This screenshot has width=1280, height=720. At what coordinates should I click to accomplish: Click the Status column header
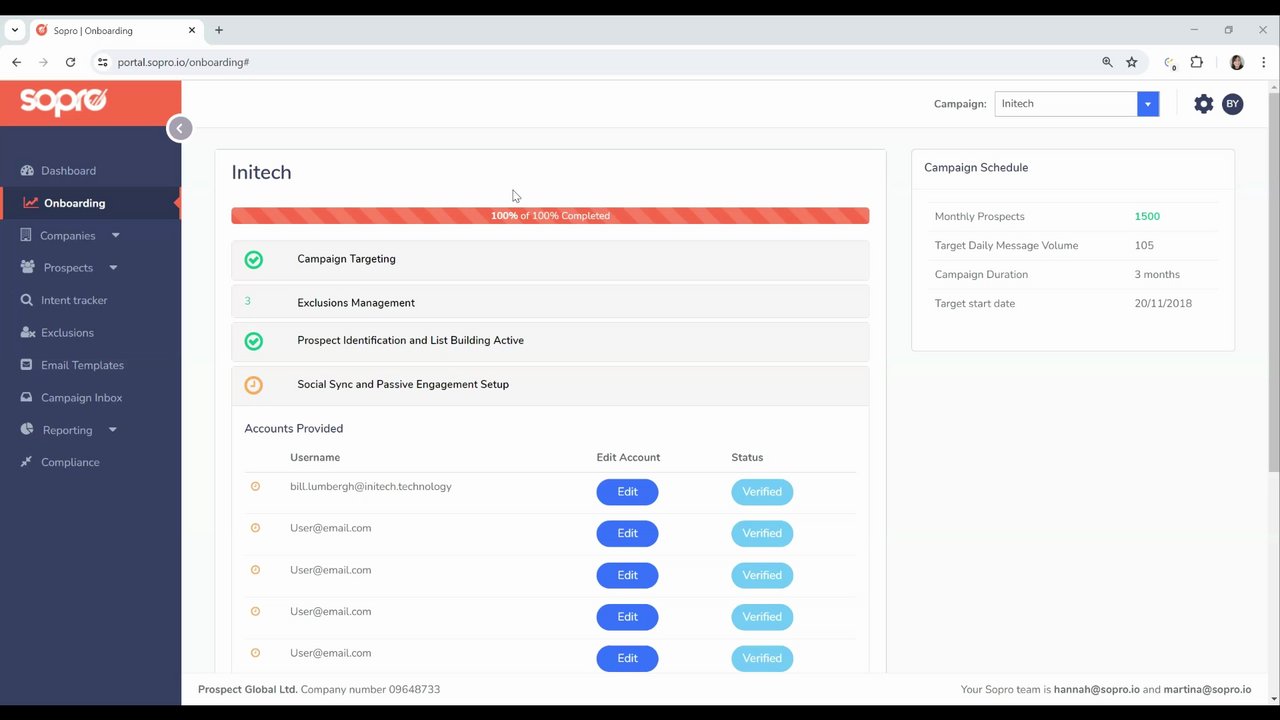[x=747, y=457]
